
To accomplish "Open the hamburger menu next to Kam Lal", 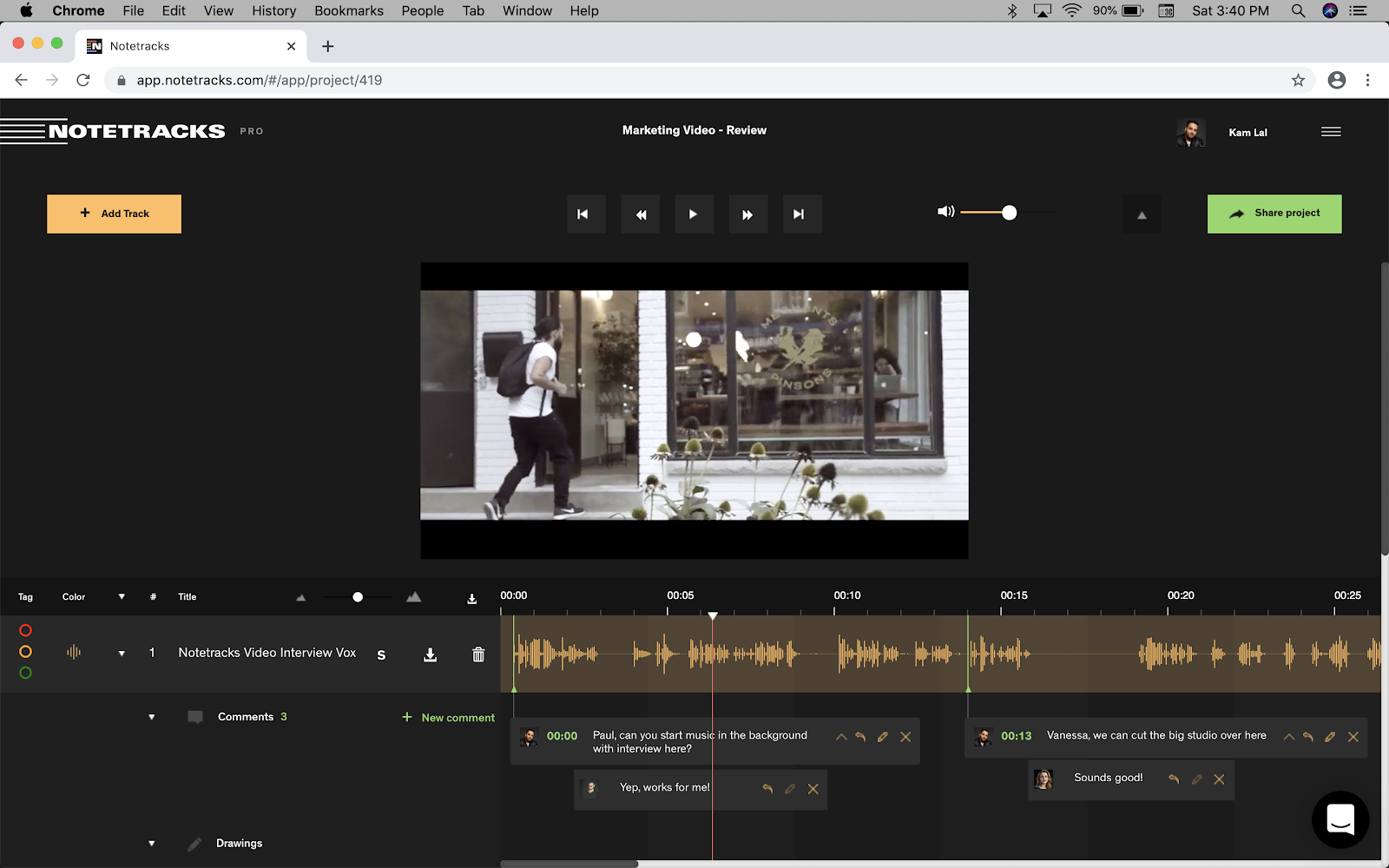I will (1331, 132).
